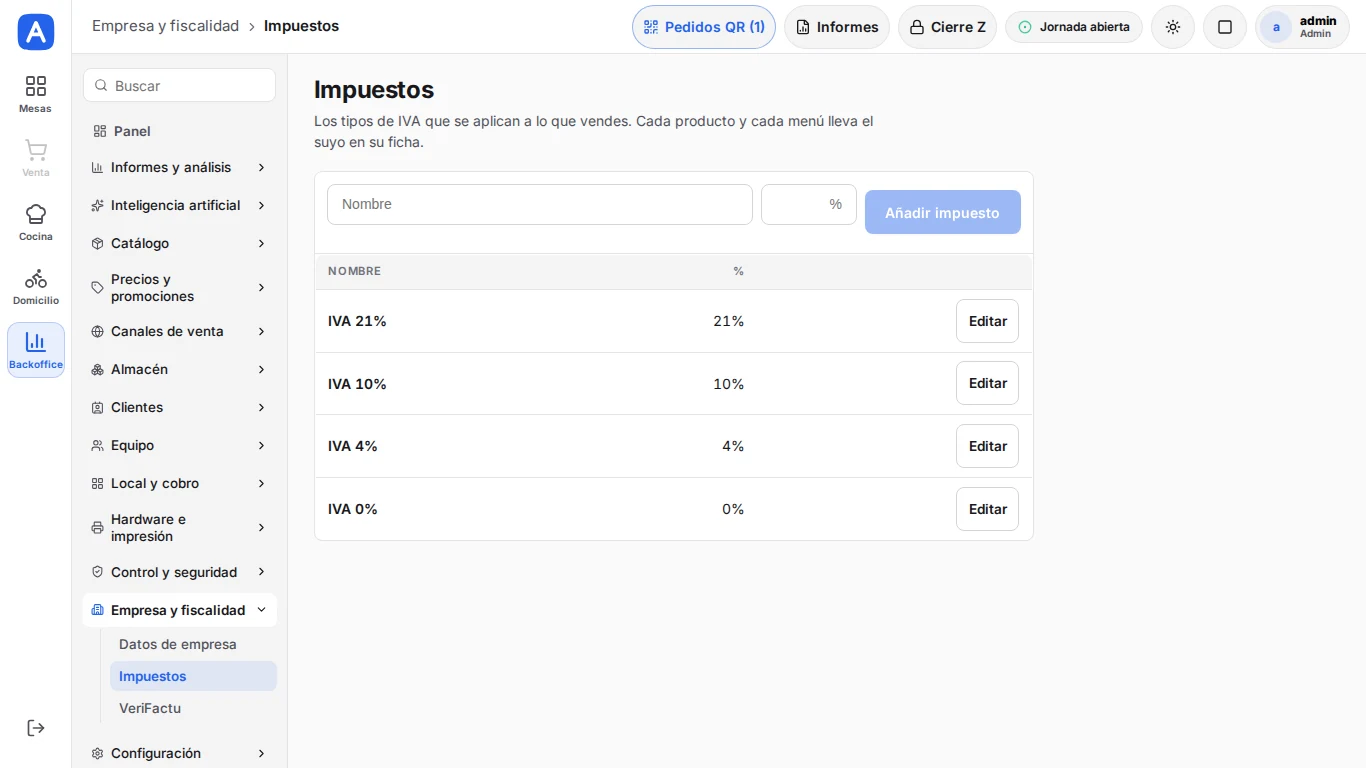Select the Backoffice chart icon
The width and height of the screenshot is (1366, 768).
[x=36, y=350]
